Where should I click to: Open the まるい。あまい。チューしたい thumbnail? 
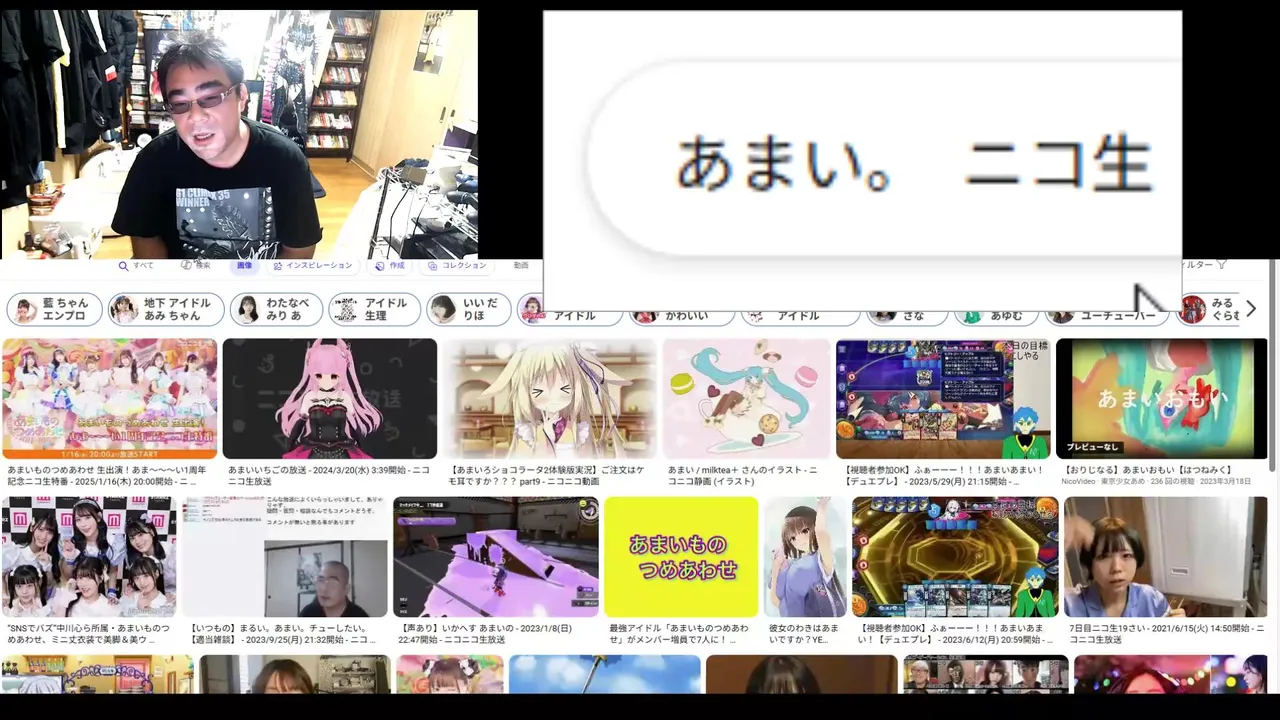pos(284,557)
